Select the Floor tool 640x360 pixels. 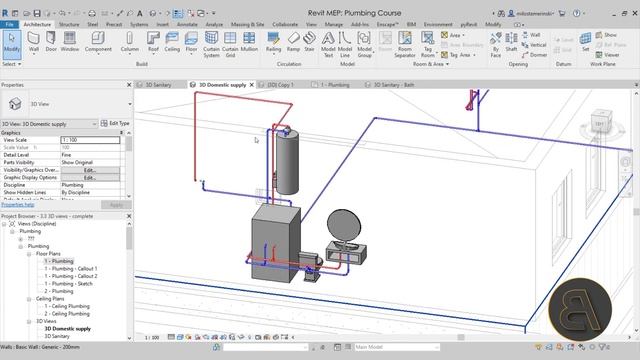point(191,42)
